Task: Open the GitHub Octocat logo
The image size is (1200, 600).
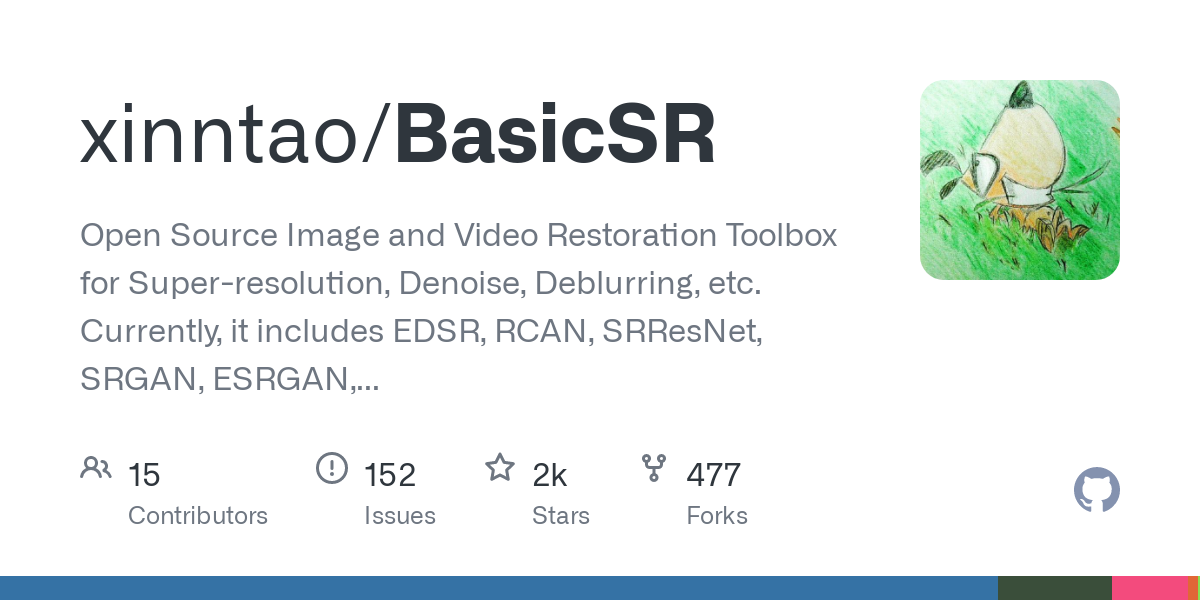Action: (x=1097, y=491)
